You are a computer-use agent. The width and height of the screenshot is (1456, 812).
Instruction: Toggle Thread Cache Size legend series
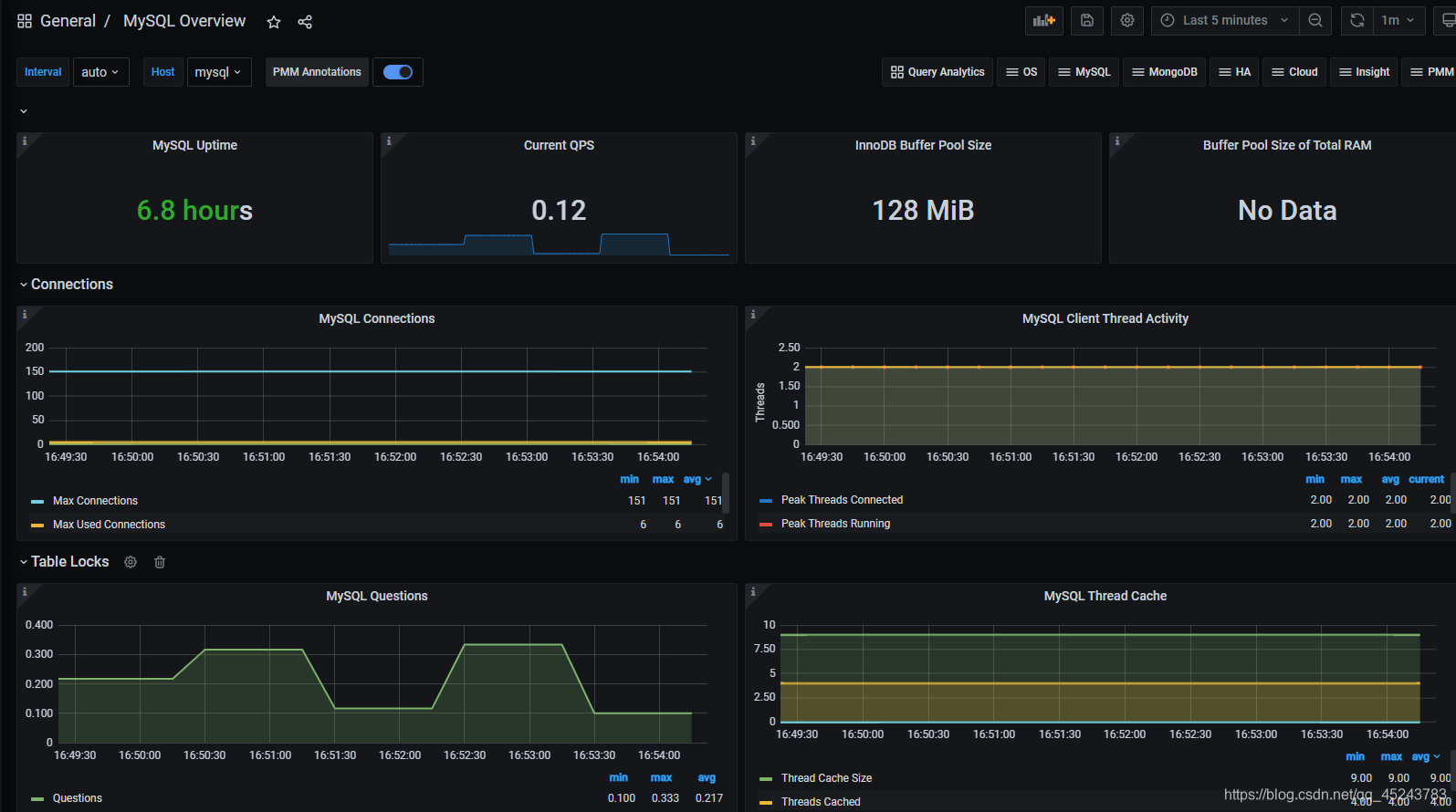826,778
